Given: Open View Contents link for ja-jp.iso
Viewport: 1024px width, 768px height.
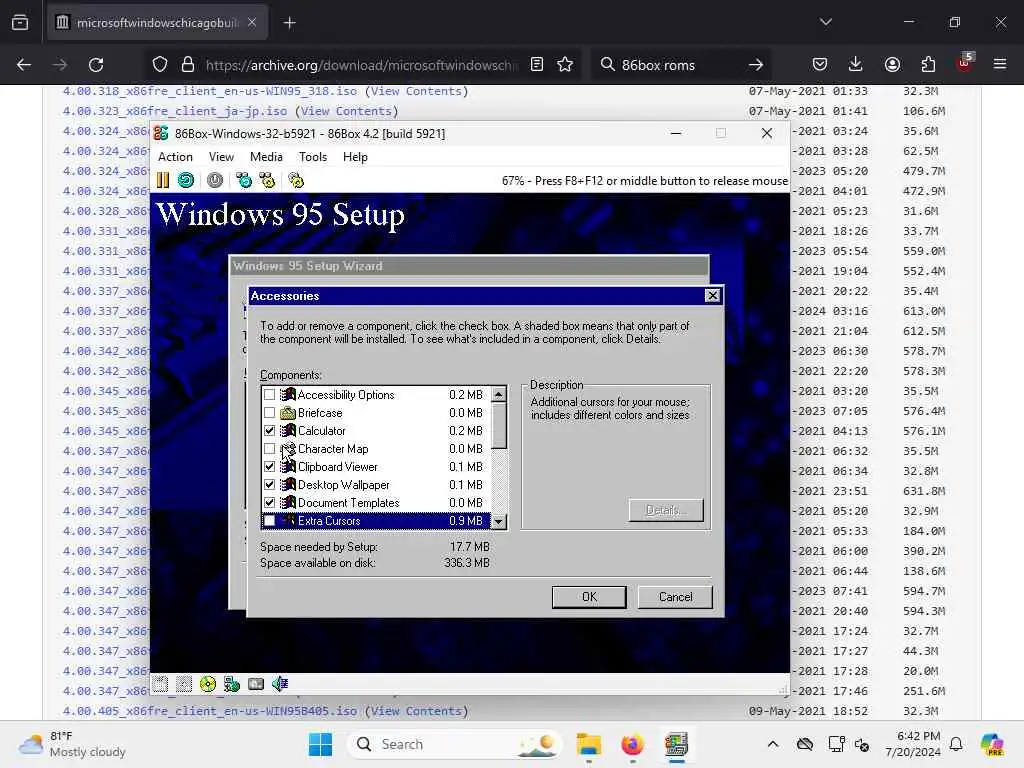Looking at the screenshot, I should pos(346,111).
